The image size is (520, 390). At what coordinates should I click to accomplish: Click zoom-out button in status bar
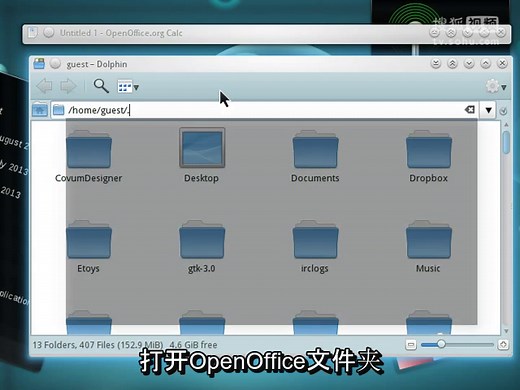click(x=411, y=344)
